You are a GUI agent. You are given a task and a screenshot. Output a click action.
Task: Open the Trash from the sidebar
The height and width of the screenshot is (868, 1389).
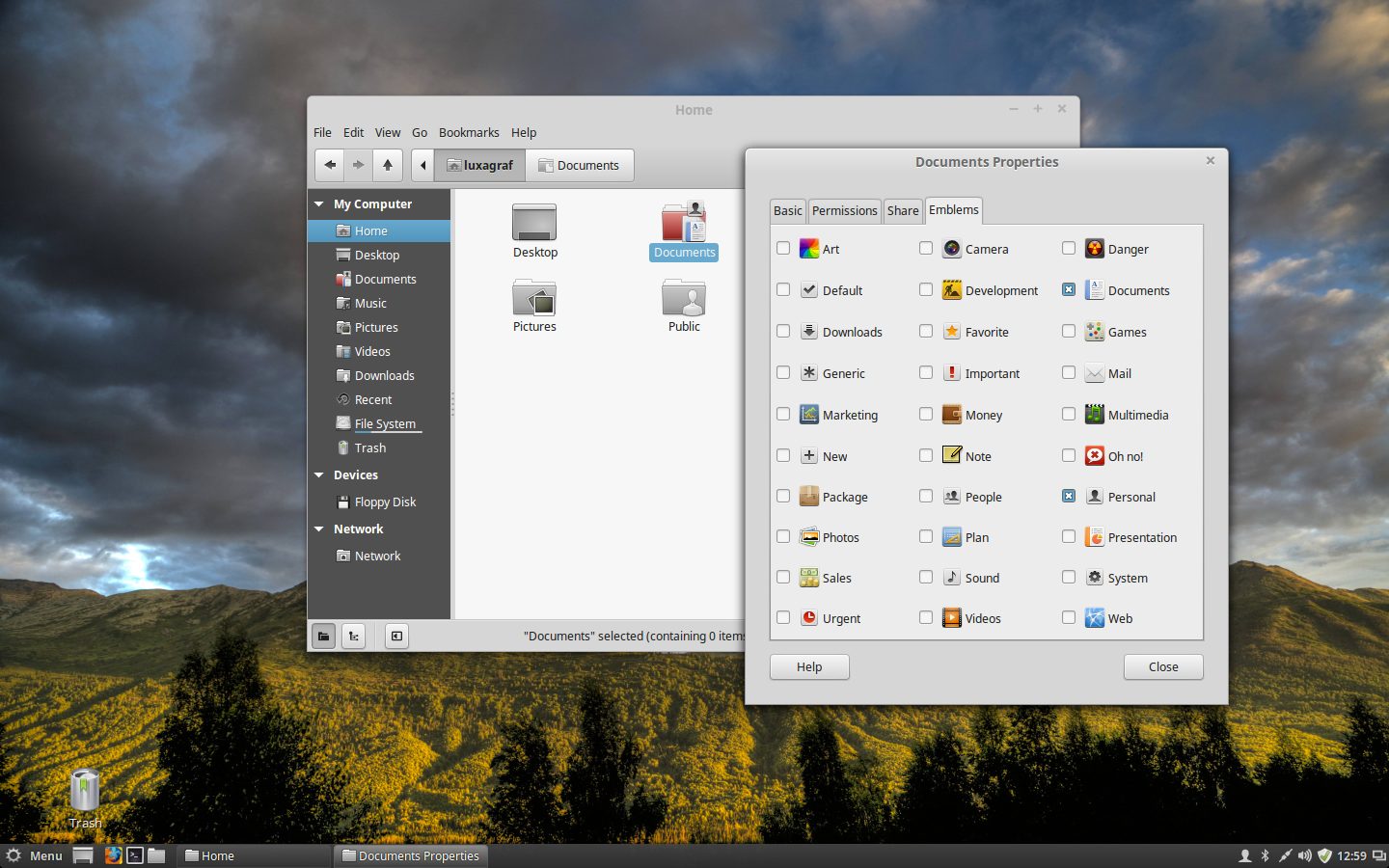coord(369,448)
